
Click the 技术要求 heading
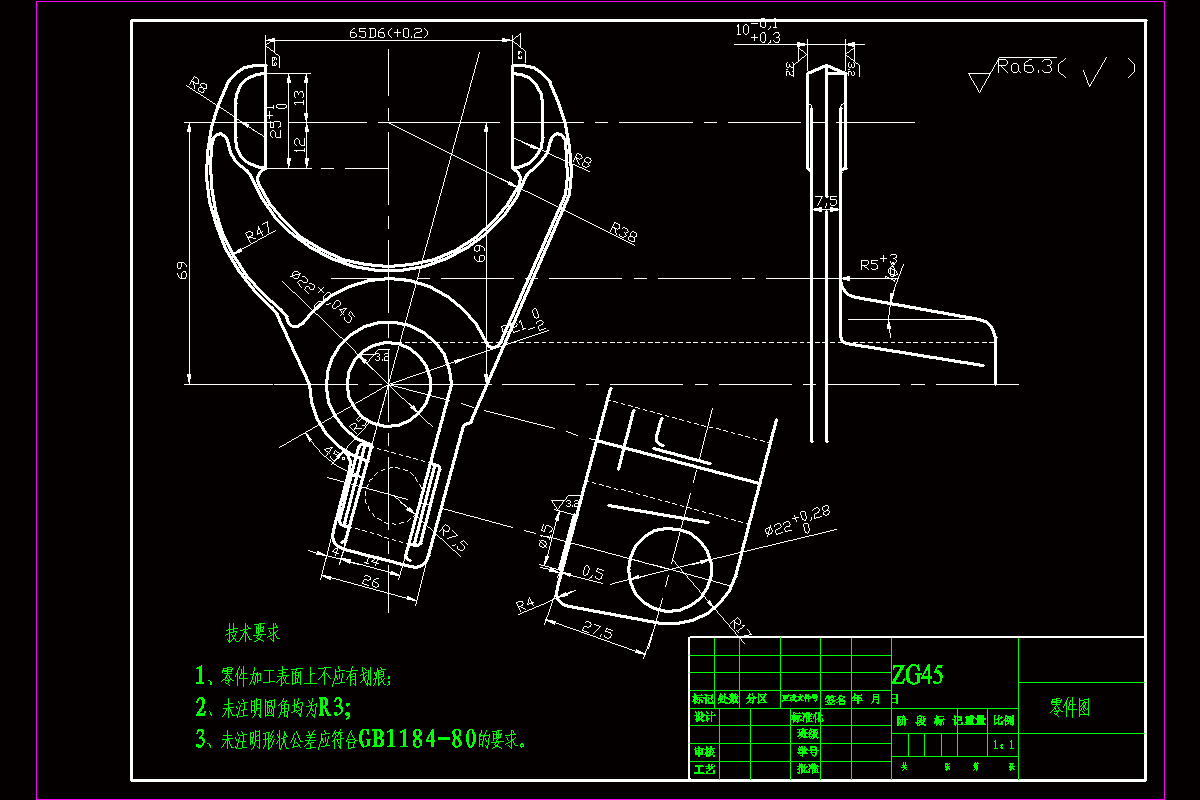tap(252, 633)
